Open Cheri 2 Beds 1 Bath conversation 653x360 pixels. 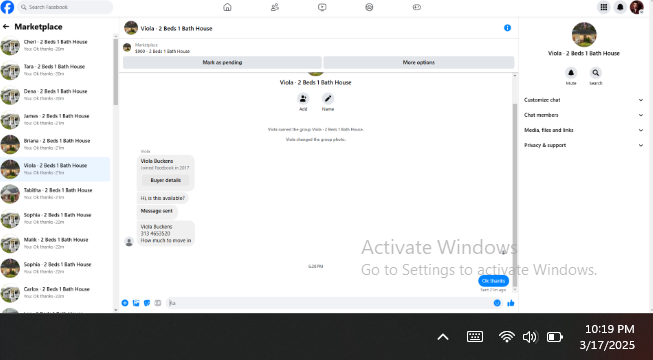[x=55, y=45]
